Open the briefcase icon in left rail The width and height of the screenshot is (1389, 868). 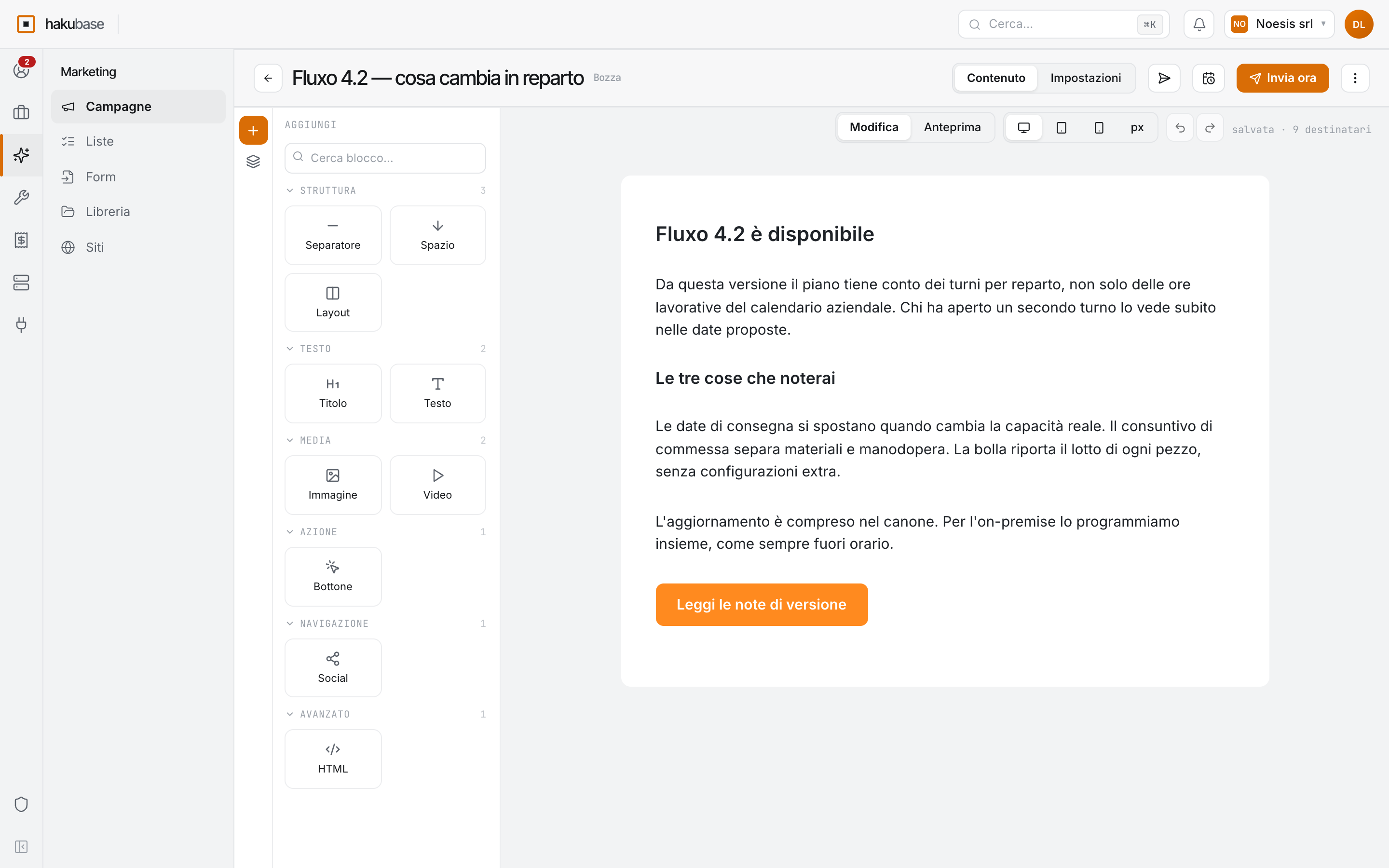21,112
